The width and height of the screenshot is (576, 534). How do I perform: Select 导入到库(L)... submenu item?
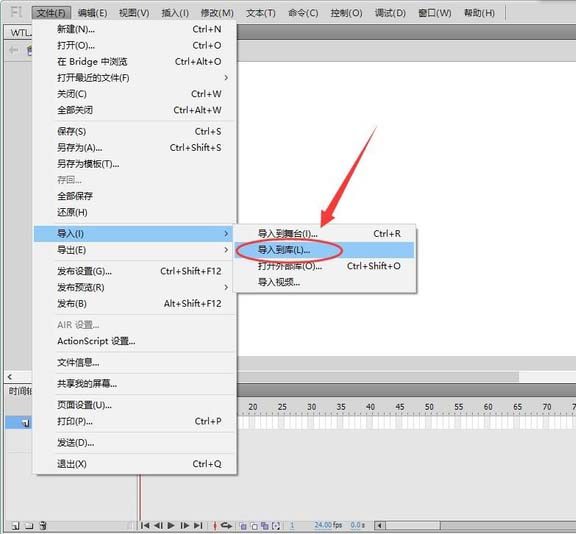tap(325, 250)
